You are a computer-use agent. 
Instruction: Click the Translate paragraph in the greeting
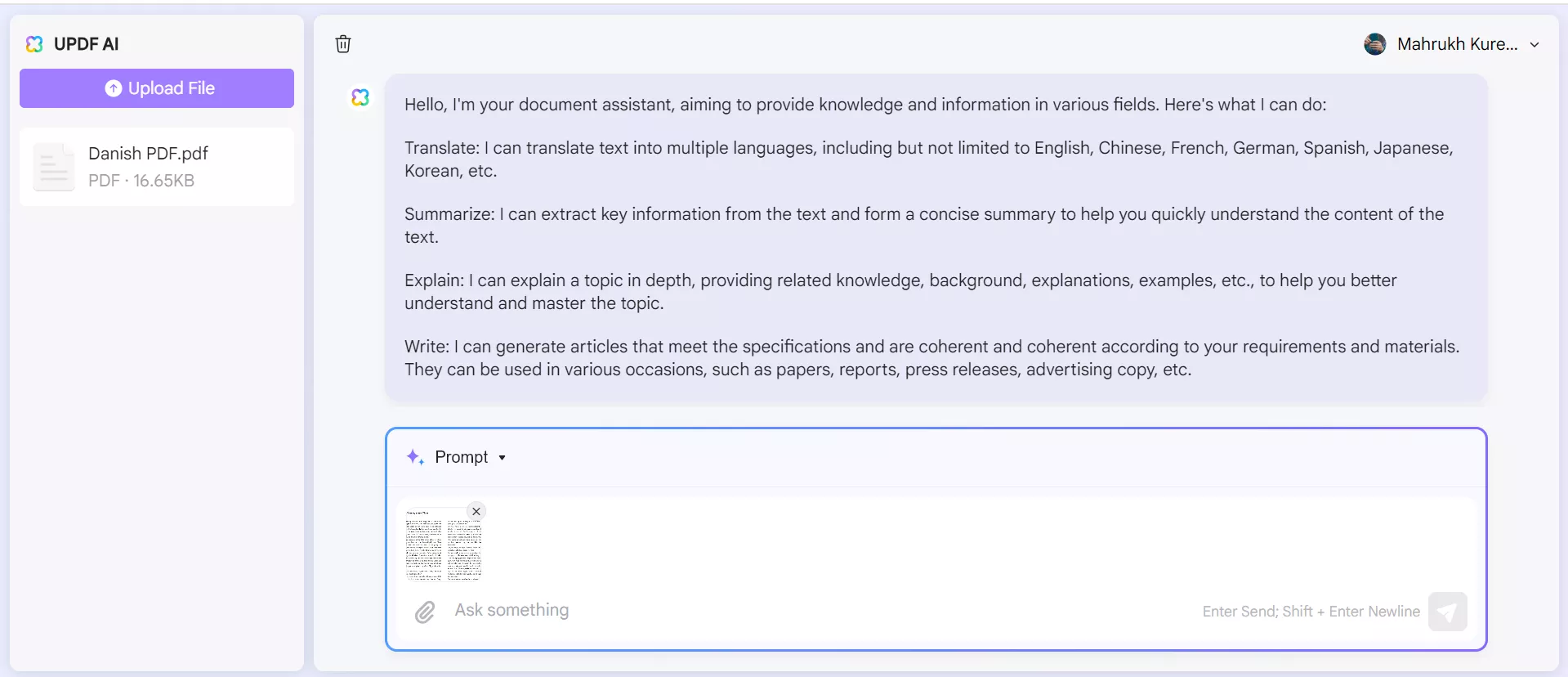pyautogui.click(x=928, y=159)
